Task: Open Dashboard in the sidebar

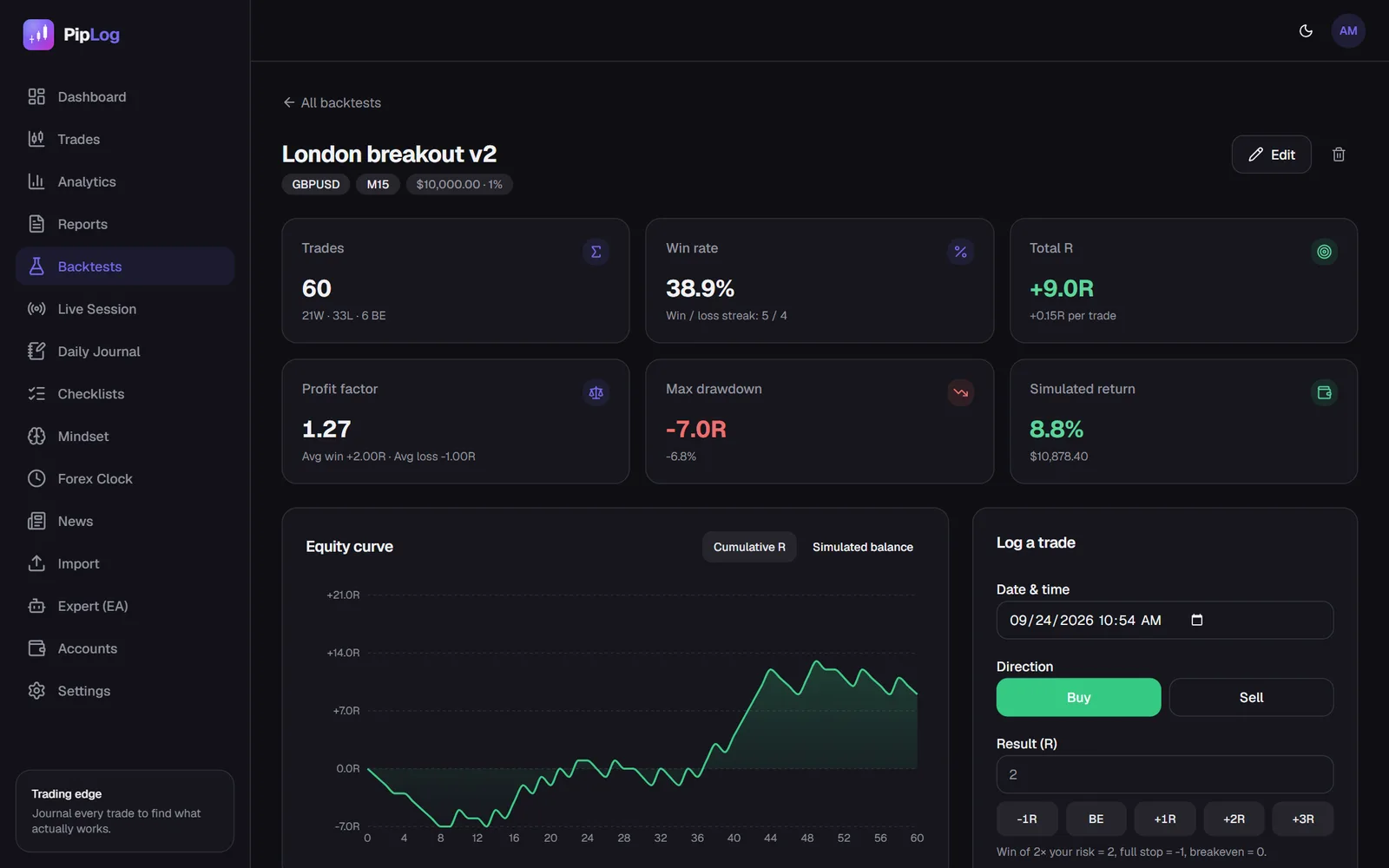Action: tap(125, 96)
